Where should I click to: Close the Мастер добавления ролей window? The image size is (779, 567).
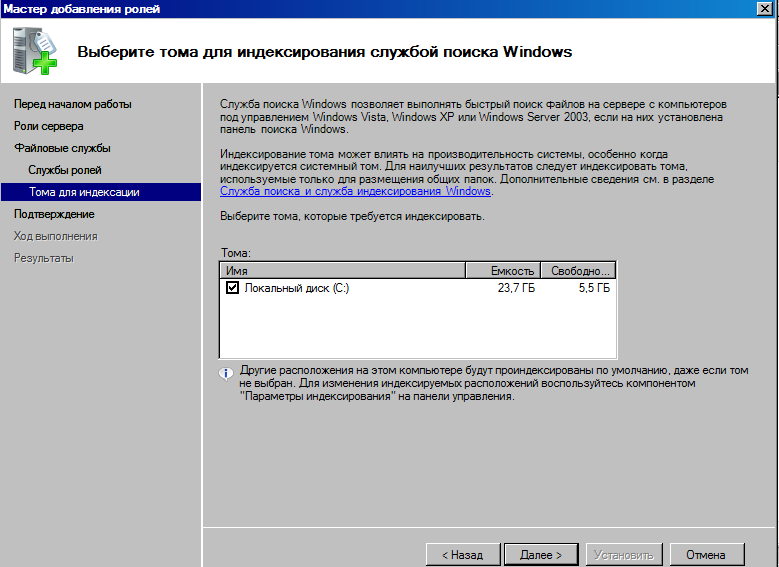(x=765, y=8)
